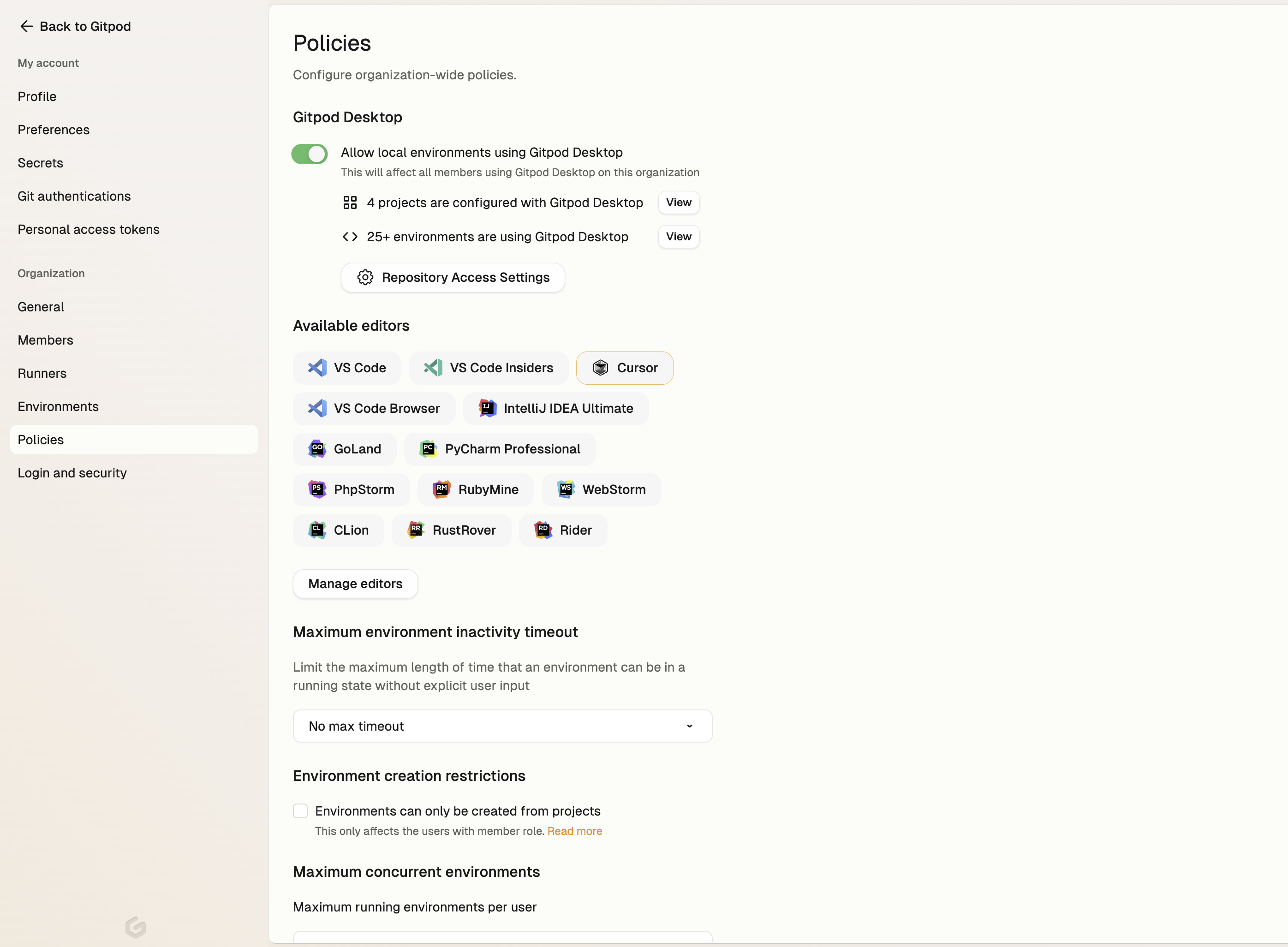
Task: Click the GoLand editor icon
Action: pyautogui.click(x=317, y=449)
